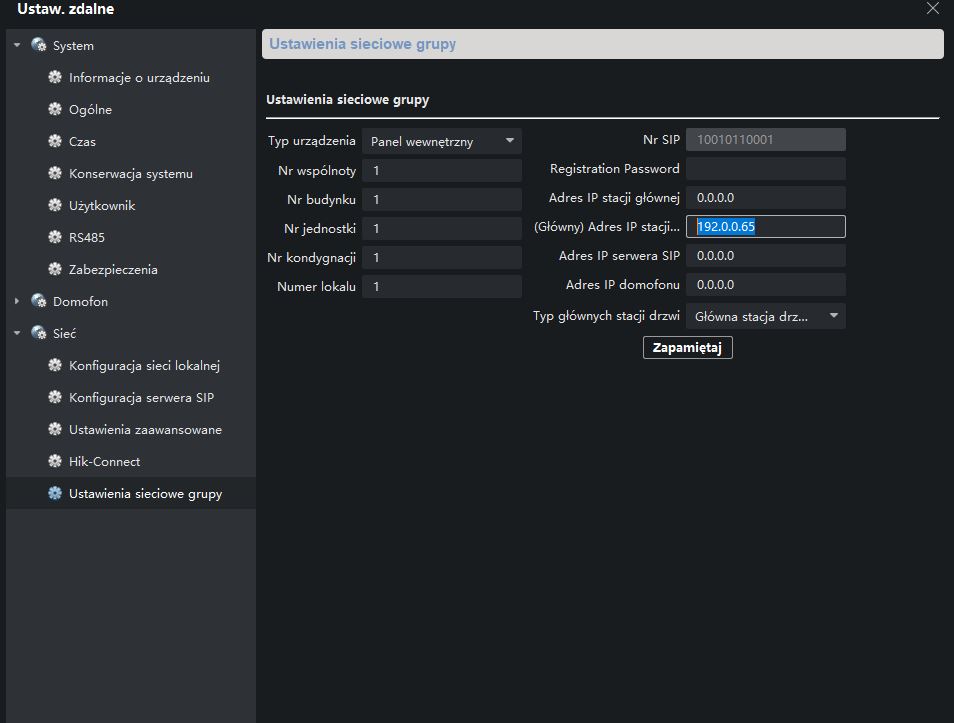Click the Hik-Connect gear icon

pyautogui.click(x=55, y=462)
